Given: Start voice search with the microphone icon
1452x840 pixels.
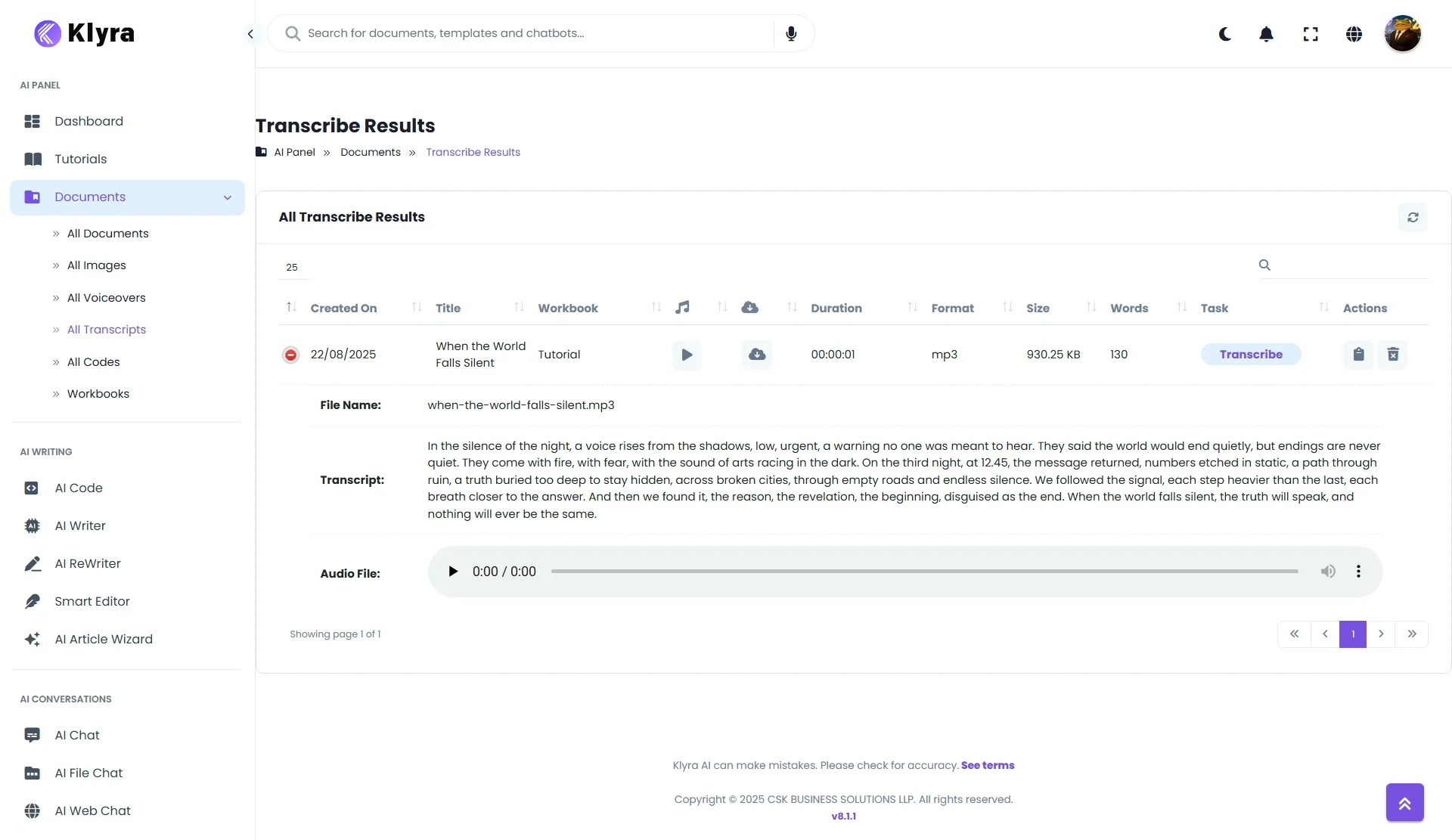Looking at the screenshot, I should [x=791, y=33].
